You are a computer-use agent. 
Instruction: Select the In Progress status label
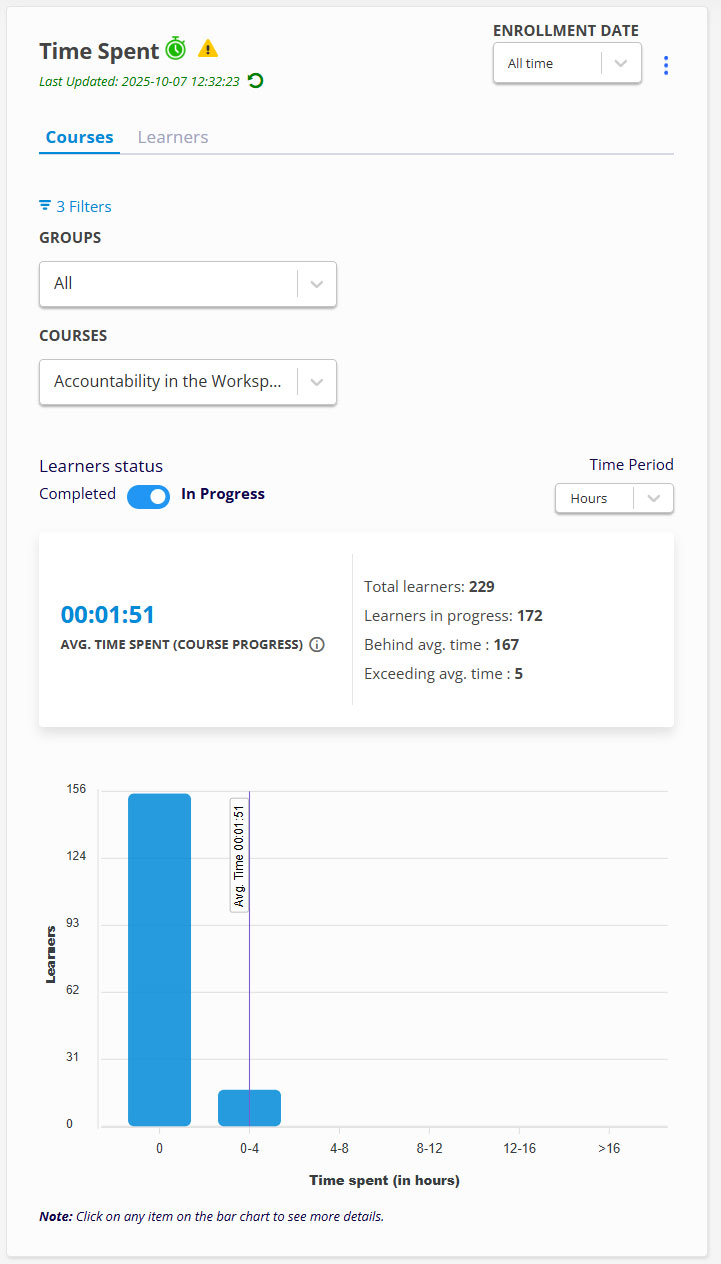[x=223, y=494]
